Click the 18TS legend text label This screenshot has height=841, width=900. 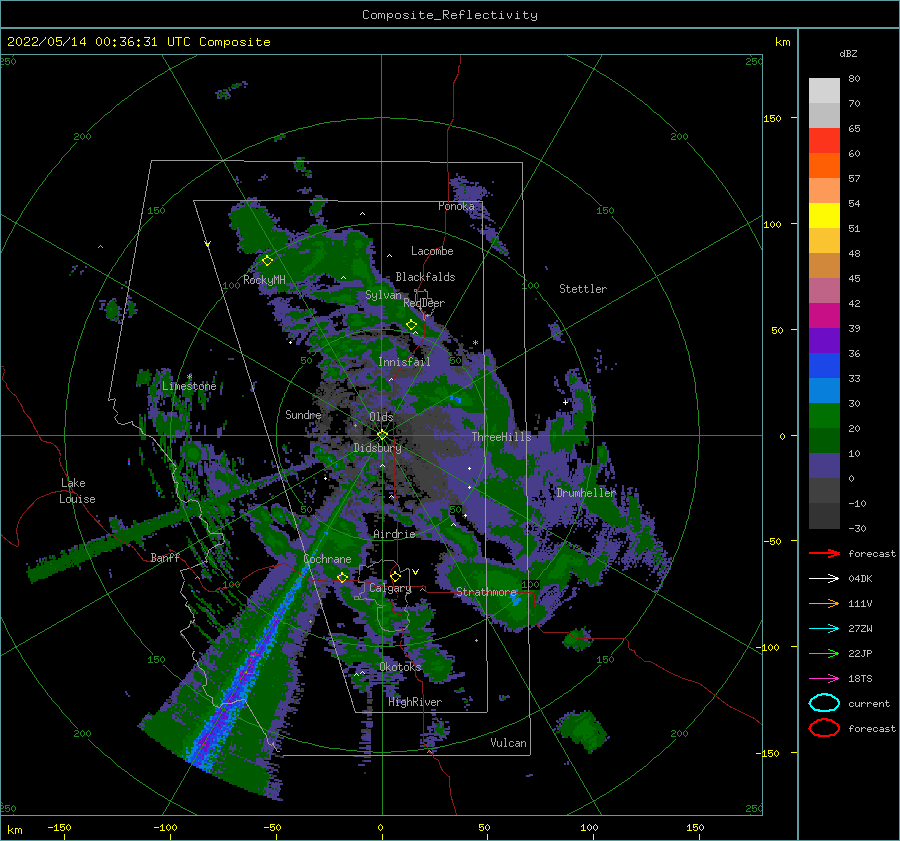(x=860, y=679)
